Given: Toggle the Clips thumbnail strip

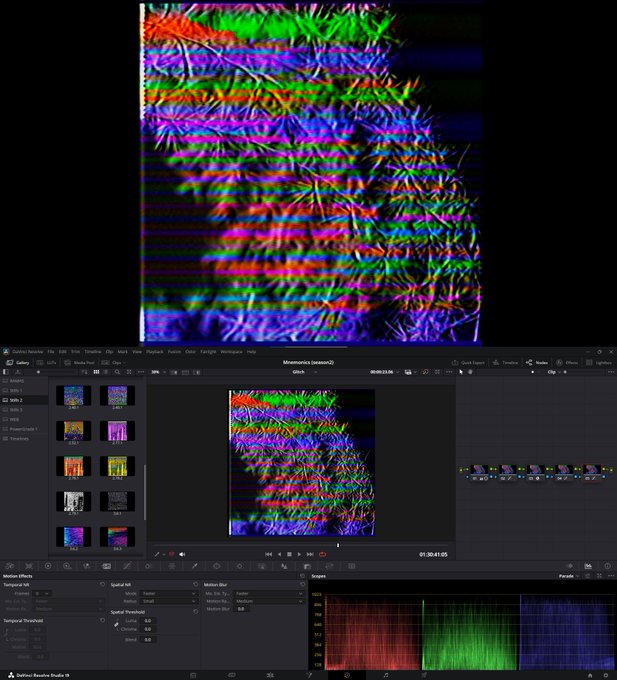Looking at the screenshot, I should coord(113,363).
